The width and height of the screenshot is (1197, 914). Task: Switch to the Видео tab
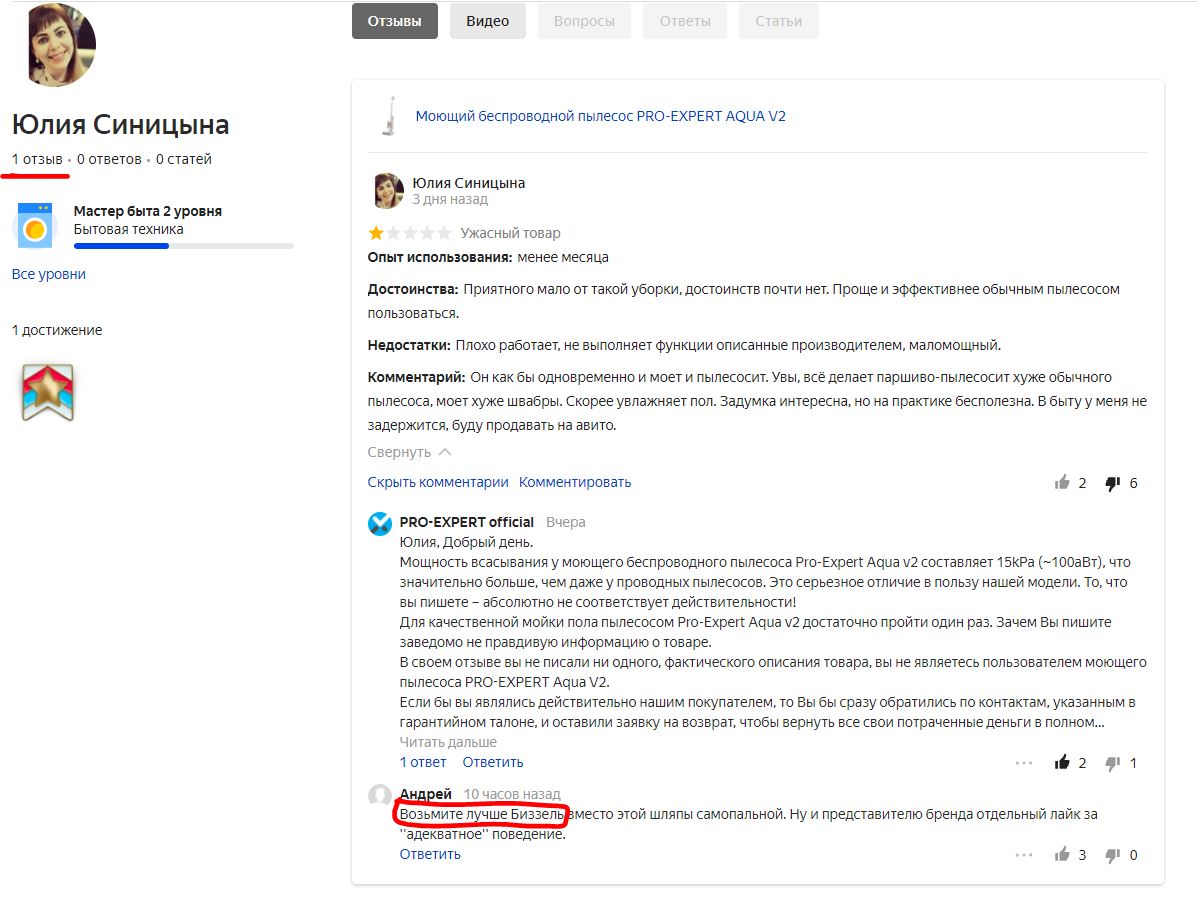[x=487, y=21]
